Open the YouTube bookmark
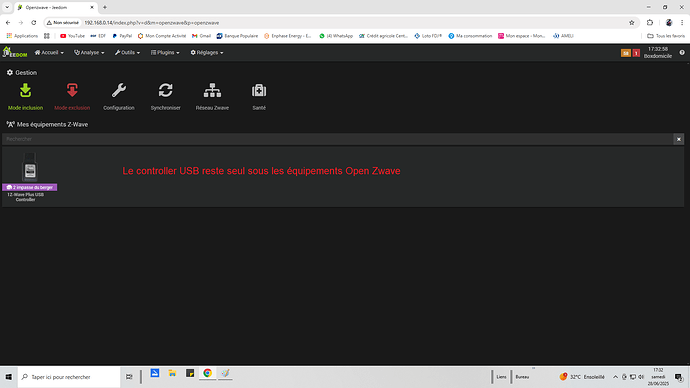This screenshot has width=690, height=388. coord(72,36)
